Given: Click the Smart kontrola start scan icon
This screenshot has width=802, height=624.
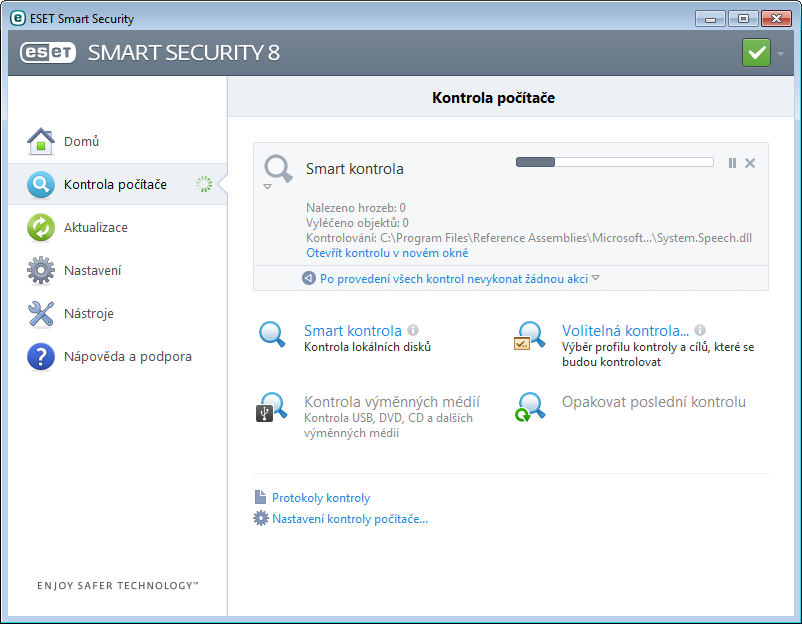Looking at the screenshot, I should pyautogui.click(x=272, y=334).
